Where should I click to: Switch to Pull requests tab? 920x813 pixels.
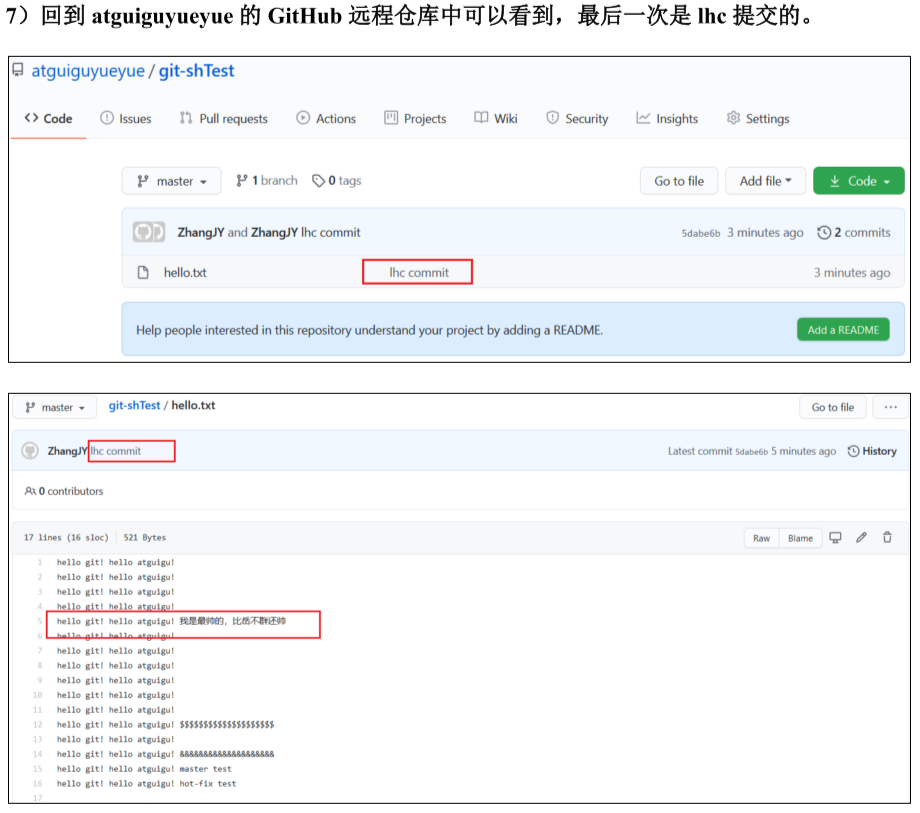tap(224, 118)
